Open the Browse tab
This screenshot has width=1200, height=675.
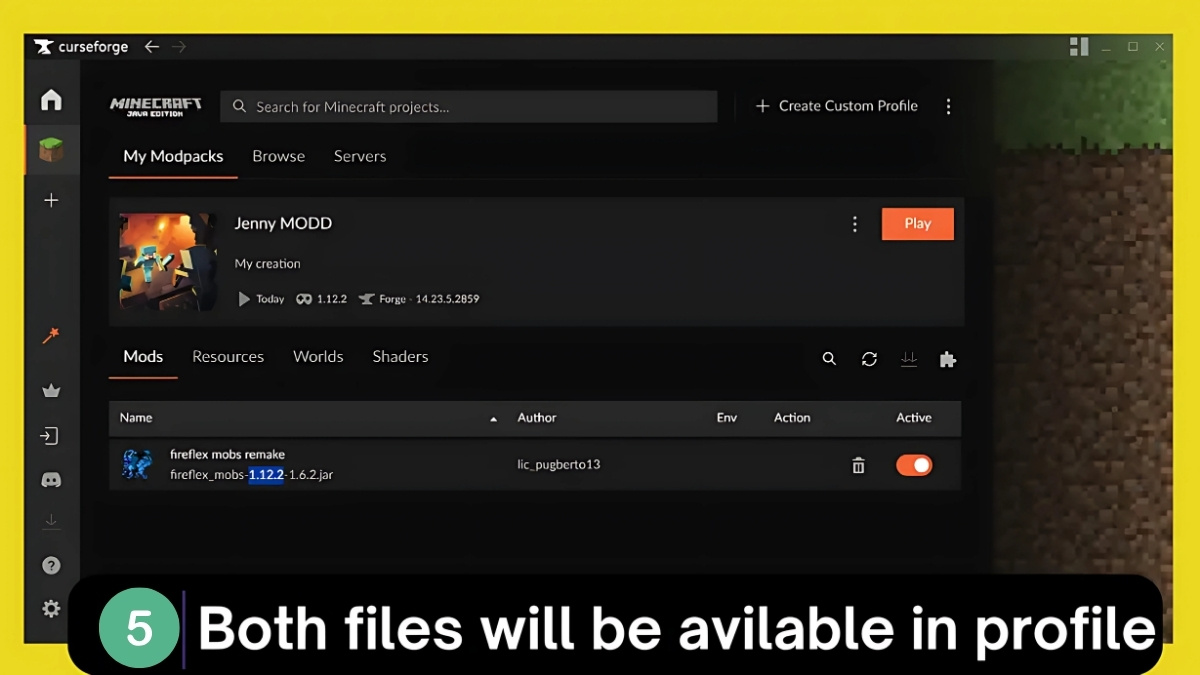279,156
